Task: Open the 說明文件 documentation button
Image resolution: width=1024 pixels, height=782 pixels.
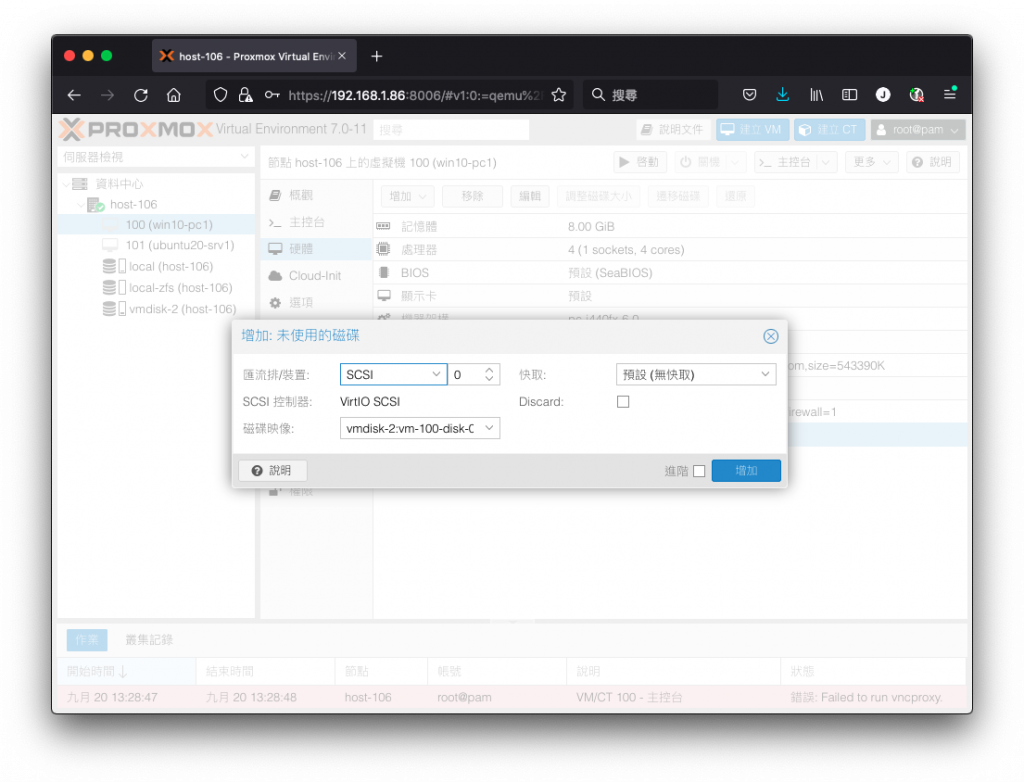Action: [x=673, y=129]
